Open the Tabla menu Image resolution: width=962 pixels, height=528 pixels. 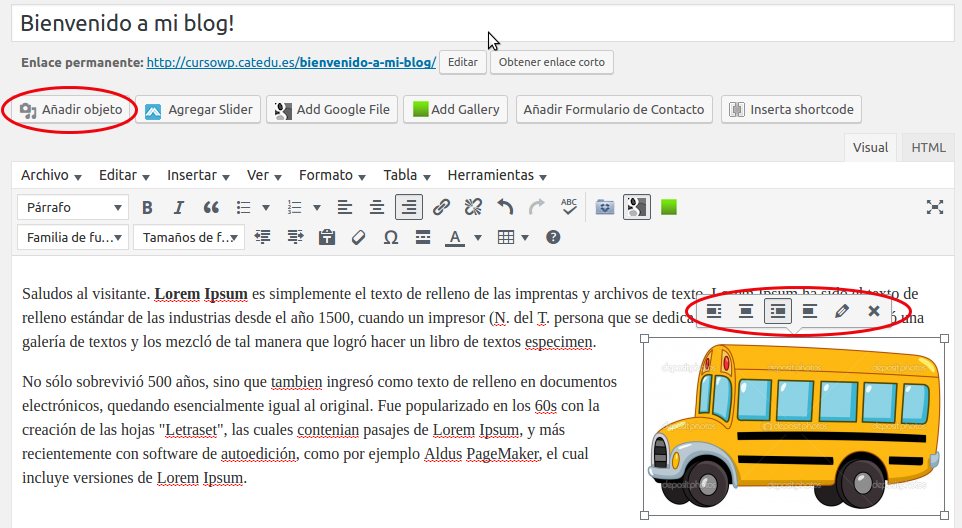pyautogui.click(x=407, y=175)
